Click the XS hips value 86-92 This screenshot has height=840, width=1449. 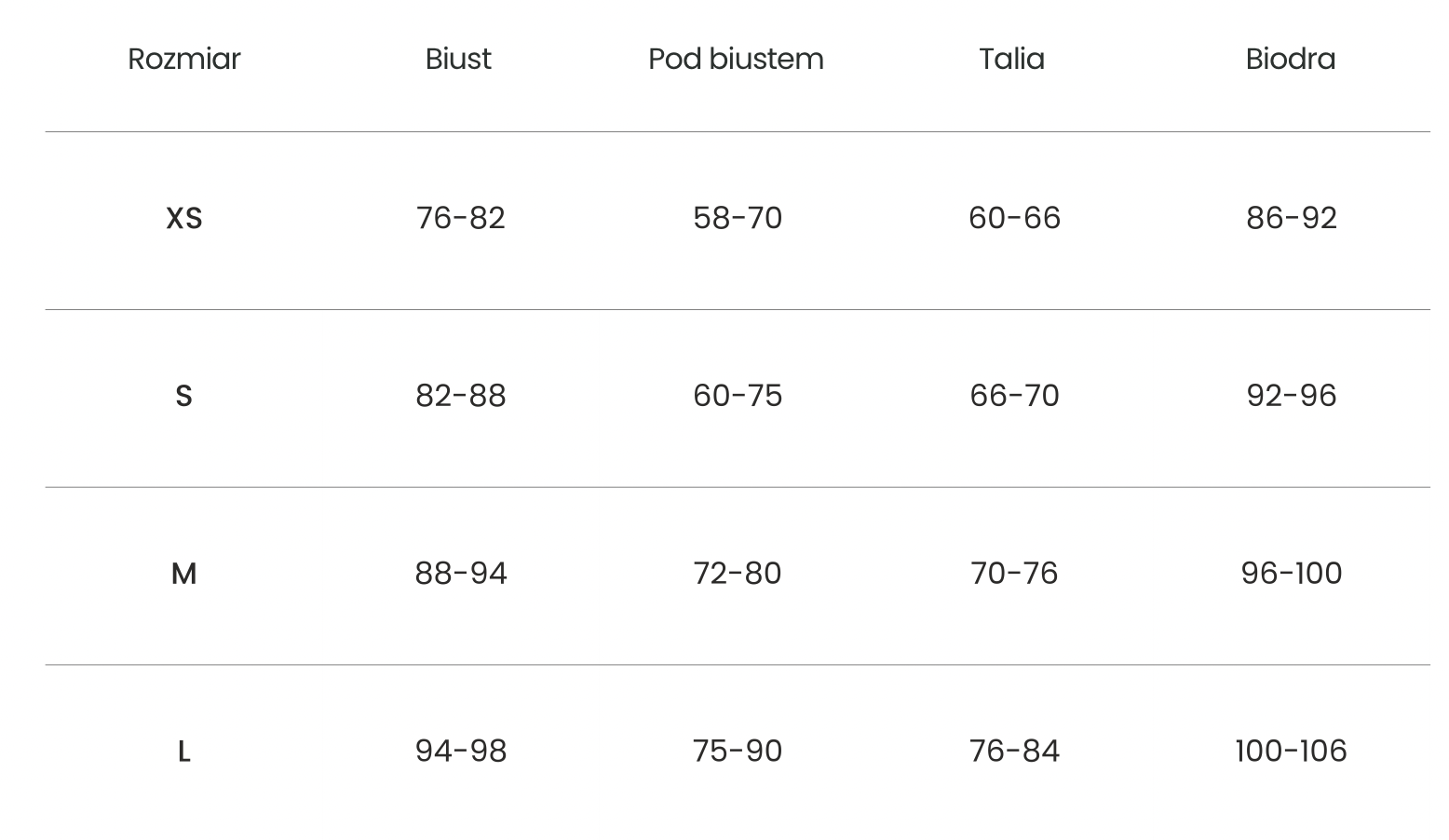coord(1291,218)
